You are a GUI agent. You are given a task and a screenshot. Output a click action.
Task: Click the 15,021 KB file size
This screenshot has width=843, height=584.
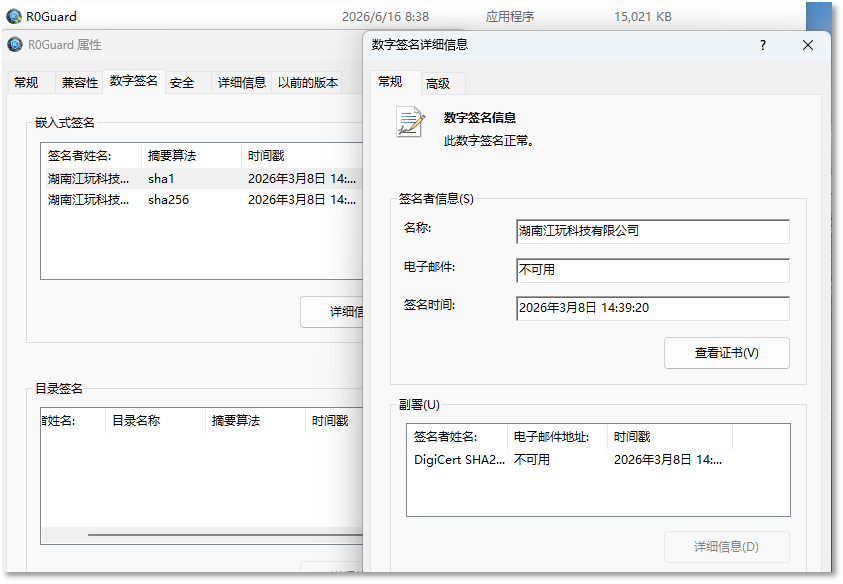tap(643, 17)
